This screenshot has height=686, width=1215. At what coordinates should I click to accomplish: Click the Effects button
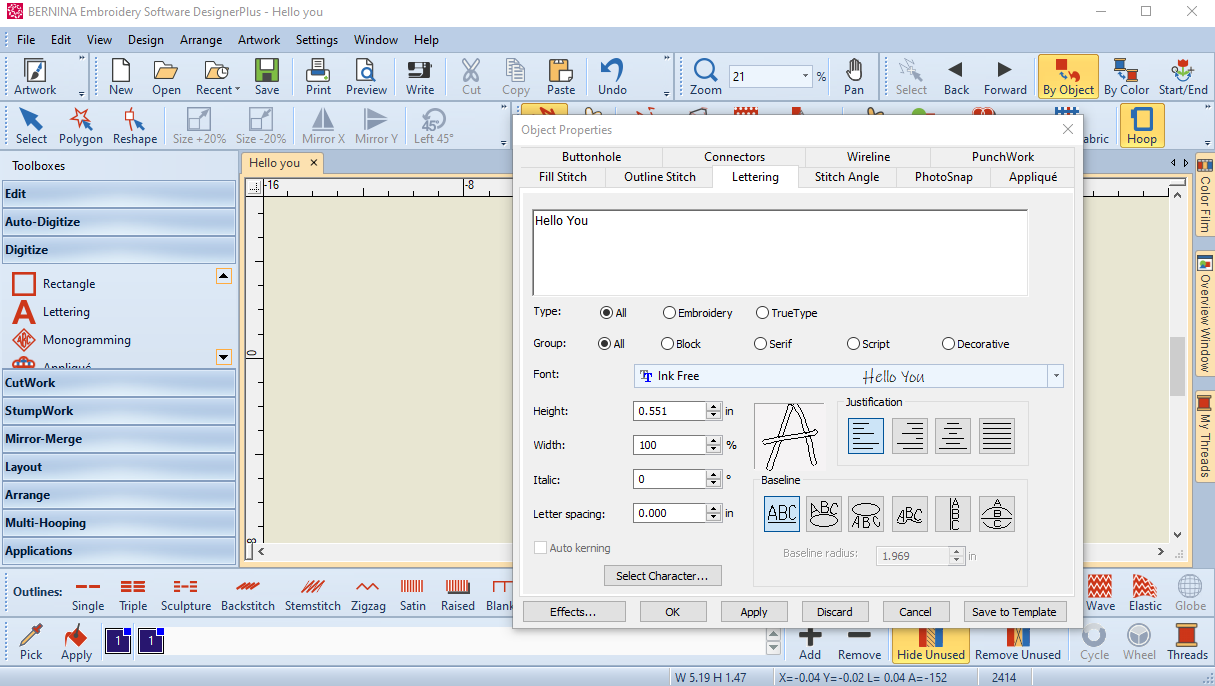[574, 612]
